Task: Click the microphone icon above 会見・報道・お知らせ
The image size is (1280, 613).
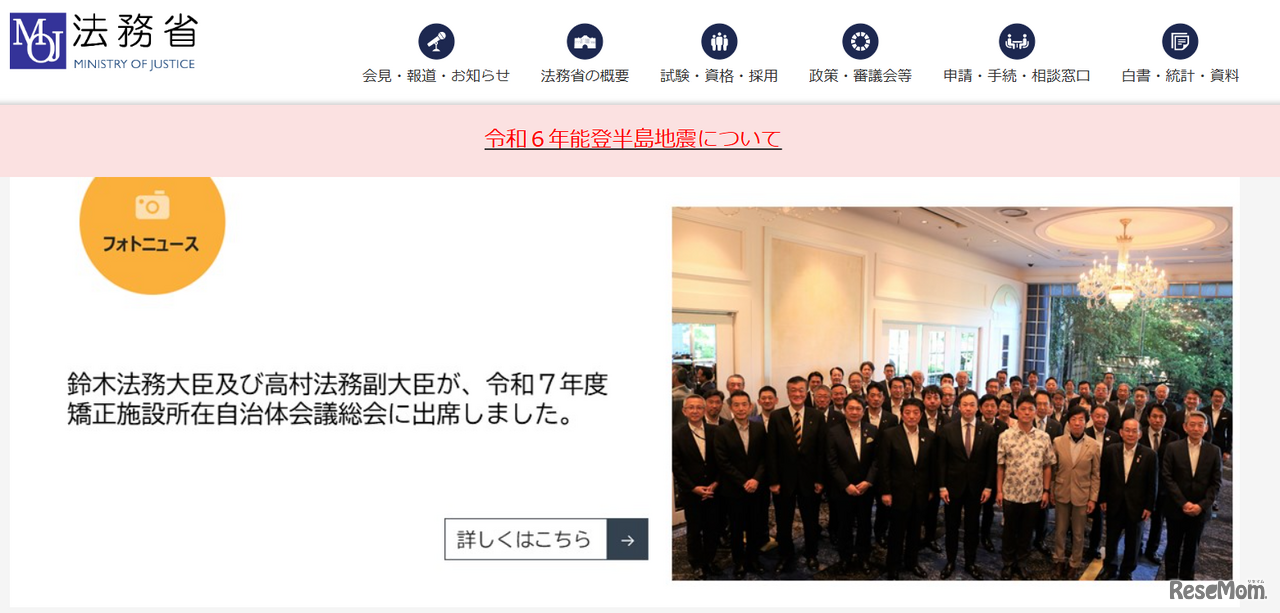Action: [436, 42]
